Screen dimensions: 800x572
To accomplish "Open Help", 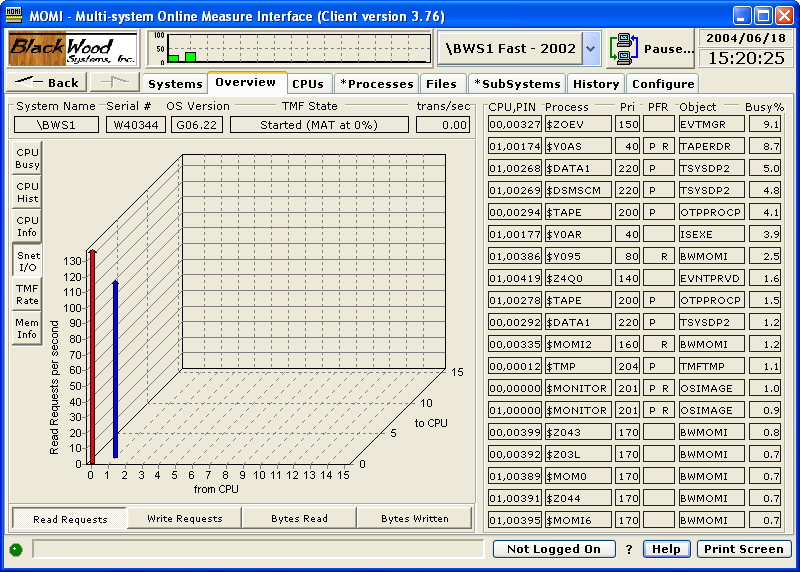I will coord(666,549).
